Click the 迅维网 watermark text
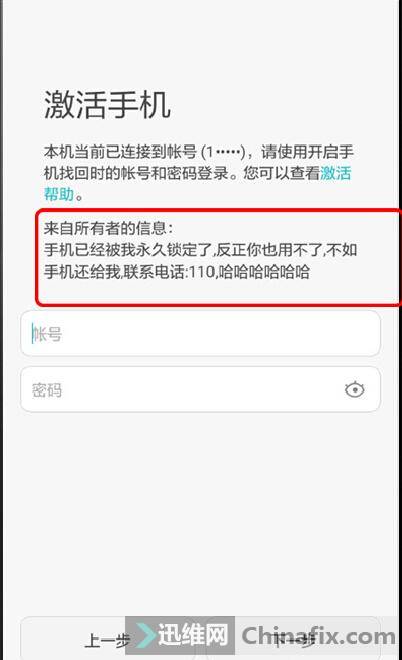Viewport: 402px width, 660px height. pos(193,635)
